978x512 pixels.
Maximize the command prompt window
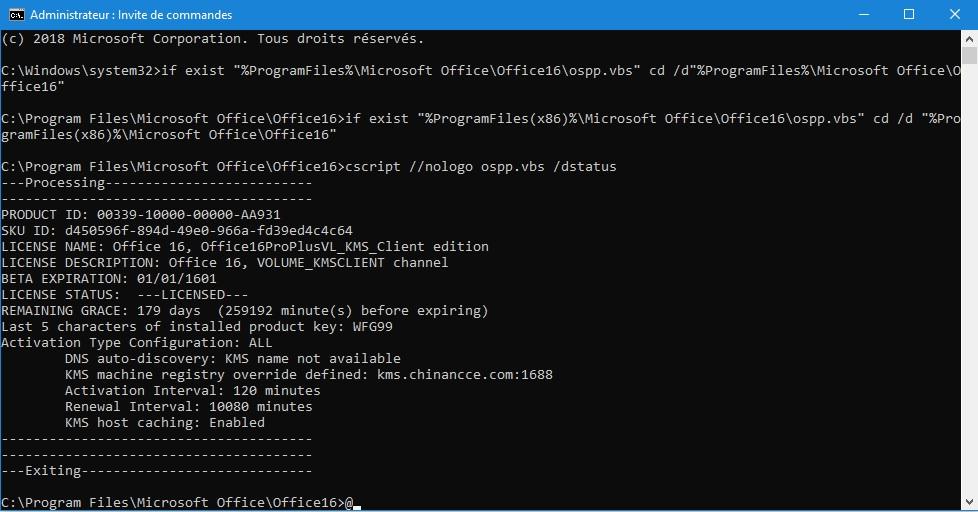(x=909, y=14)
